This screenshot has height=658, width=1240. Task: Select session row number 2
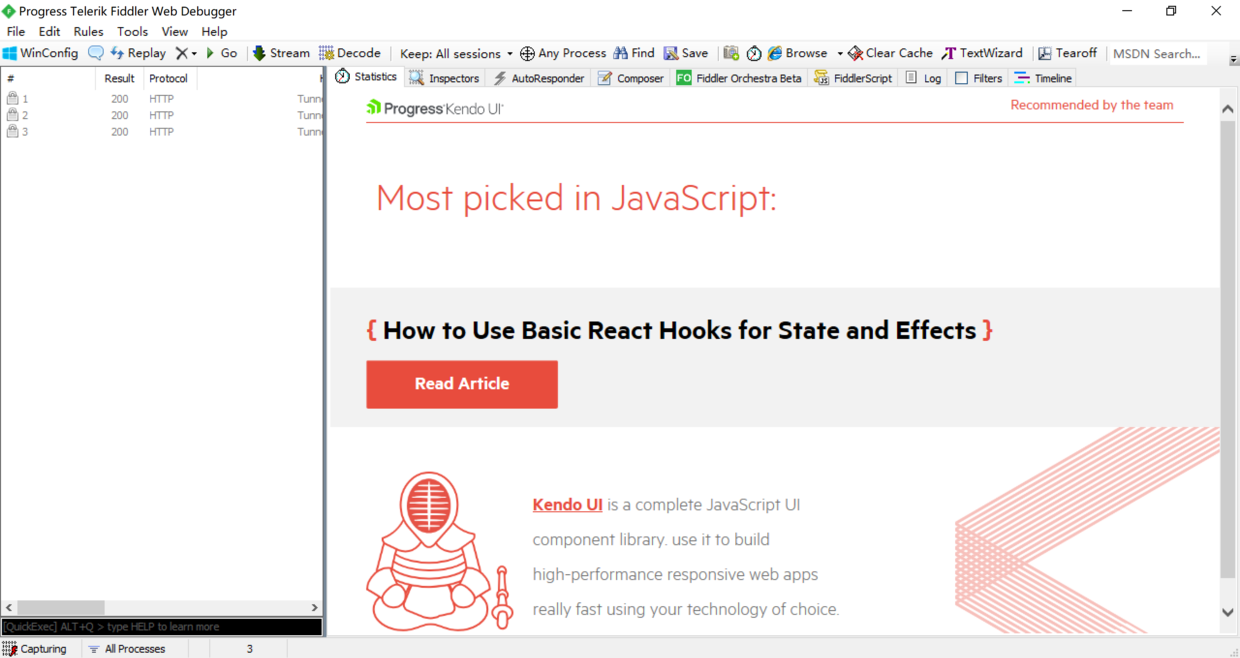tap(162, 115)
